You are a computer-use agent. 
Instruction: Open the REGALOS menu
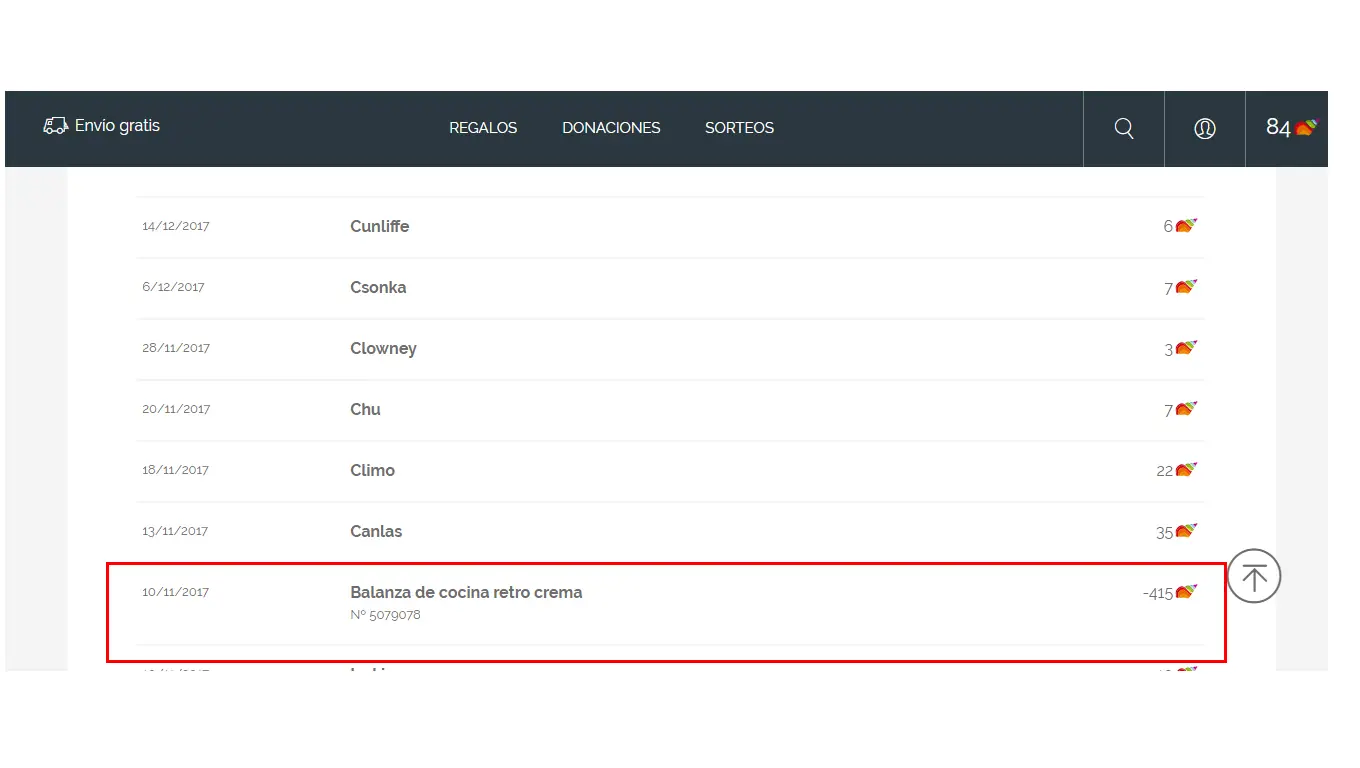click(483, 128)
